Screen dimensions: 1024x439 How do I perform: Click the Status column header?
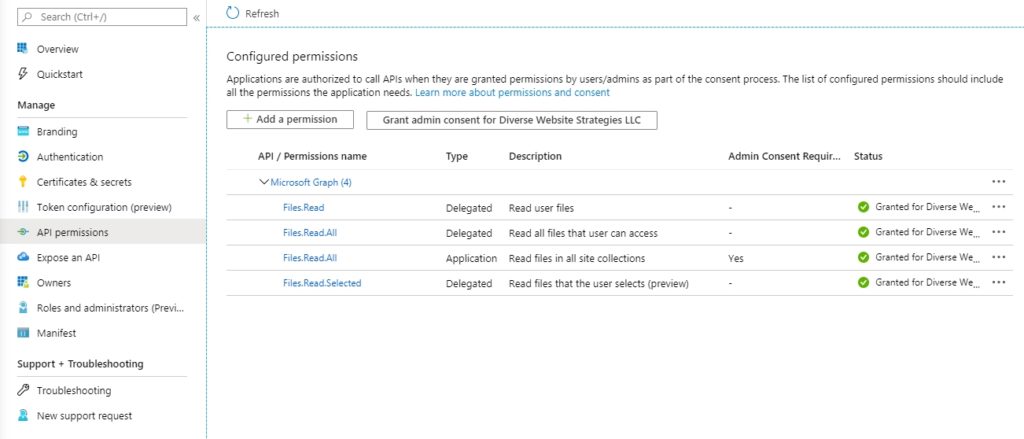pos(868,156)
